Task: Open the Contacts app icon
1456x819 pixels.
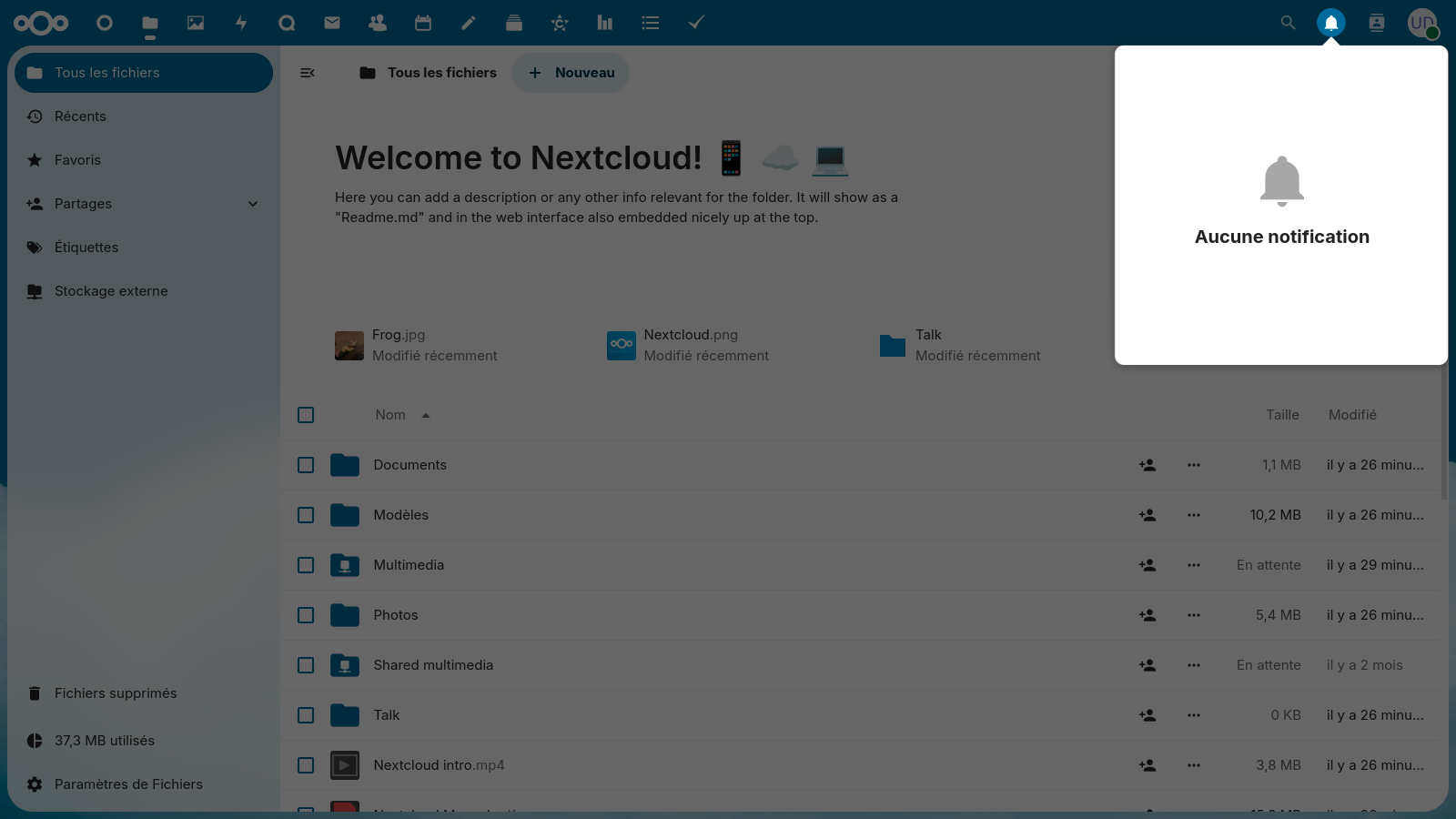Action: click(x=378, y=23)
